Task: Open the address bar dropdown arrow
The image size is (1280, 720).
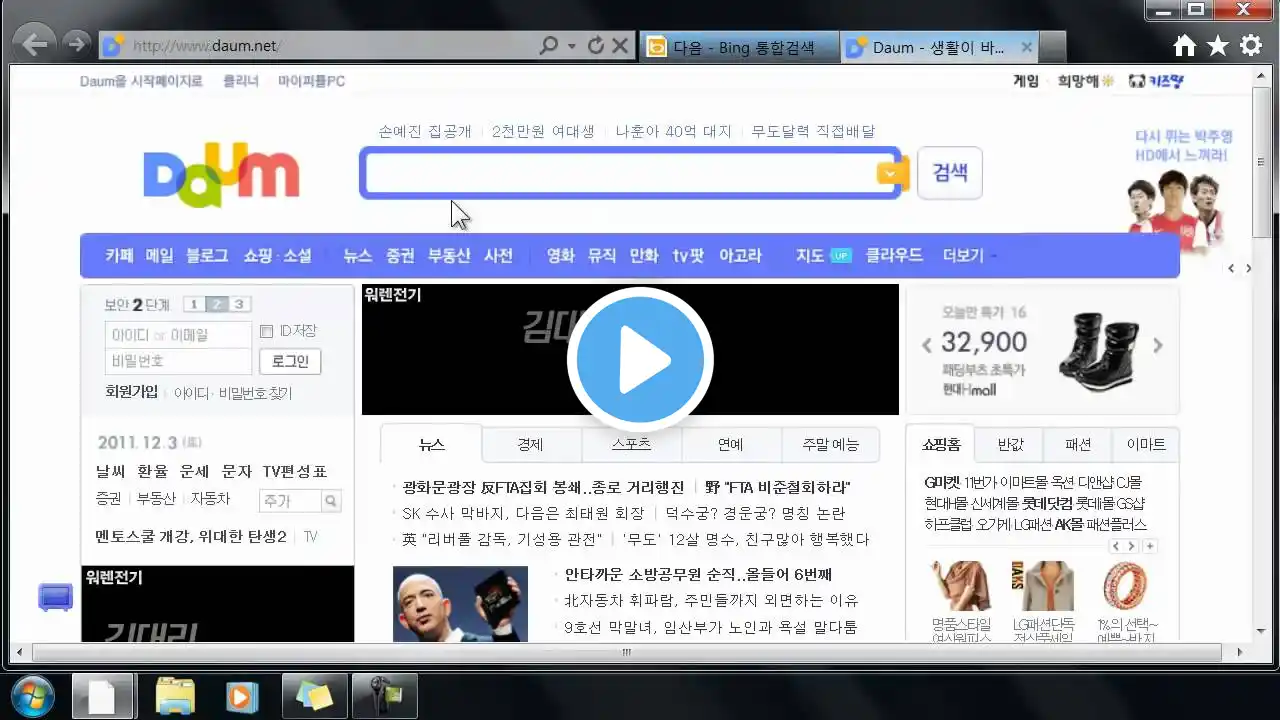Action: (572, 46)
